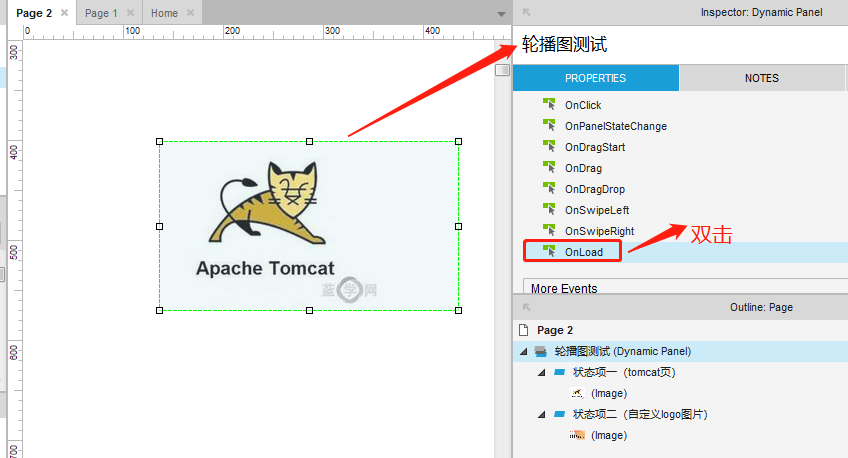Viewport: 848px width, 458px height.
Task: Click the OnSwipeRight event icon
Action: pos(549,230)
